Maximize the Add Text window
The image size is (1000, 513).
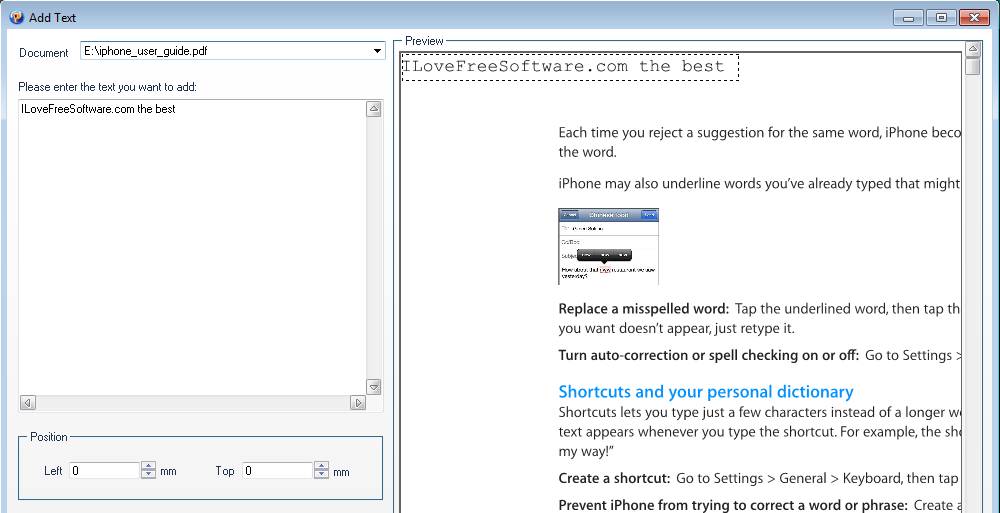click(x=941, y=17)
